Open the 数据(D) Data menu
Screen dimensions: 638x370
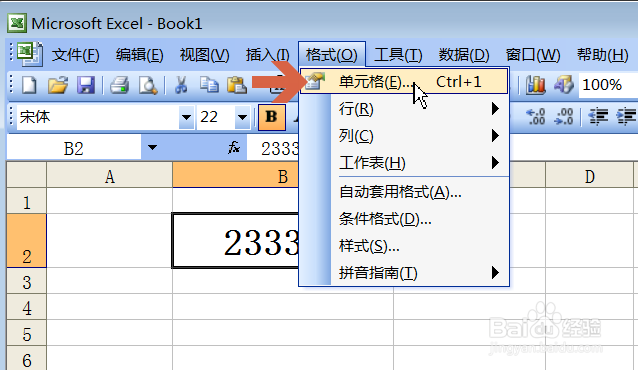(x=464, y=55)
